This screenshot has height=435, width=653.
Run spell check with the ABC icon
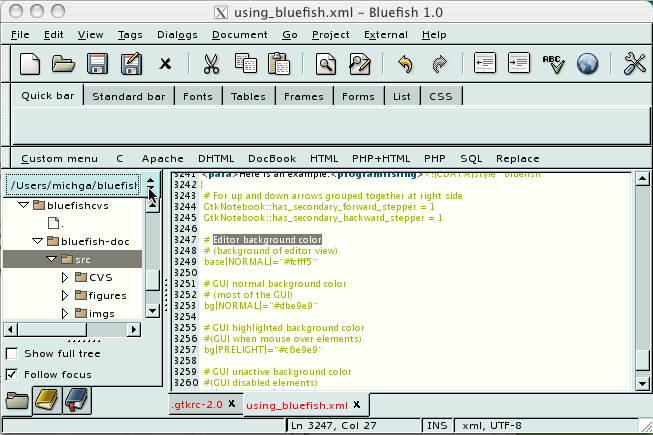(553, 65)
